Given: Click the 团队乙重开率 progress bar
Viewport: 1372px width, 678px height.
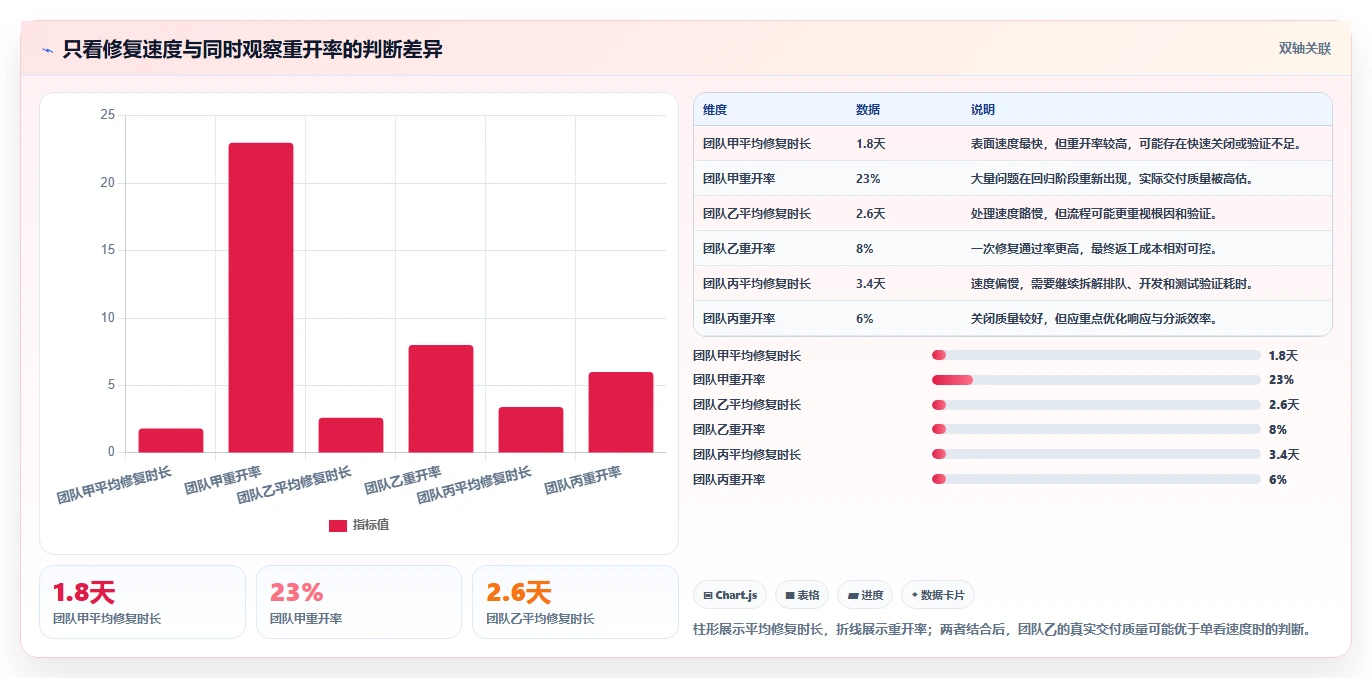Looking at the screenshot, I should [1096, 430].
